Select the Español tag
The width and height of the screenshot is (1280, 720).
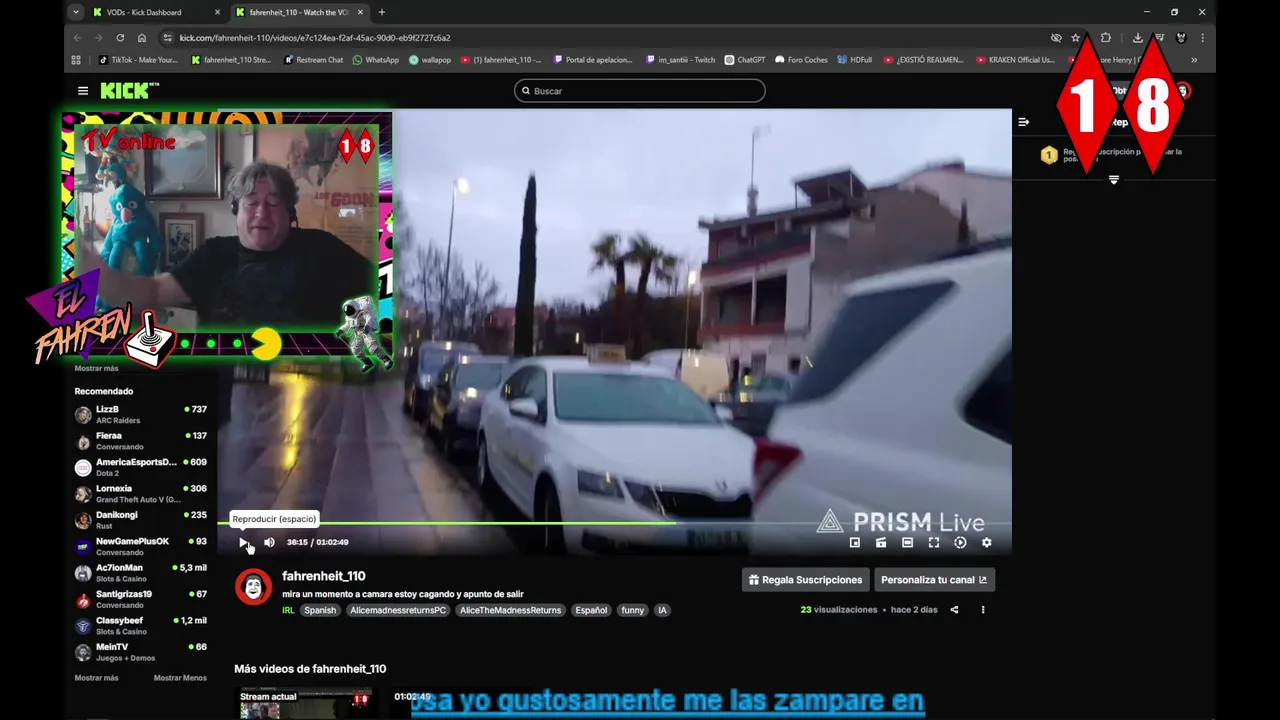click(x=591, y=610)
